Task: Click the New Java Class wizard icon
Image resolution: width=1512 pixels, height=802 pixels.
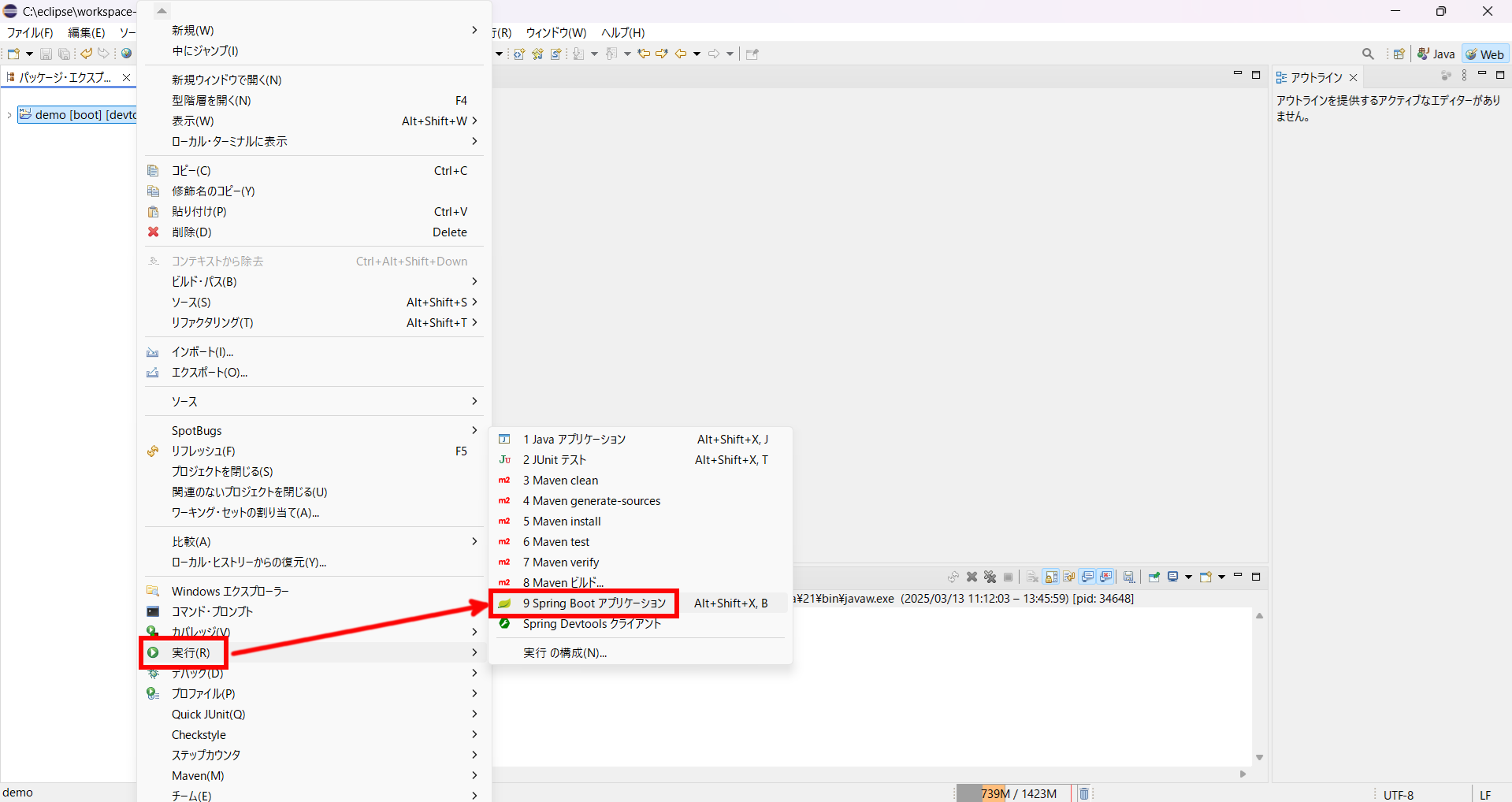Action: pyautogui.click(x=537, y=54)
